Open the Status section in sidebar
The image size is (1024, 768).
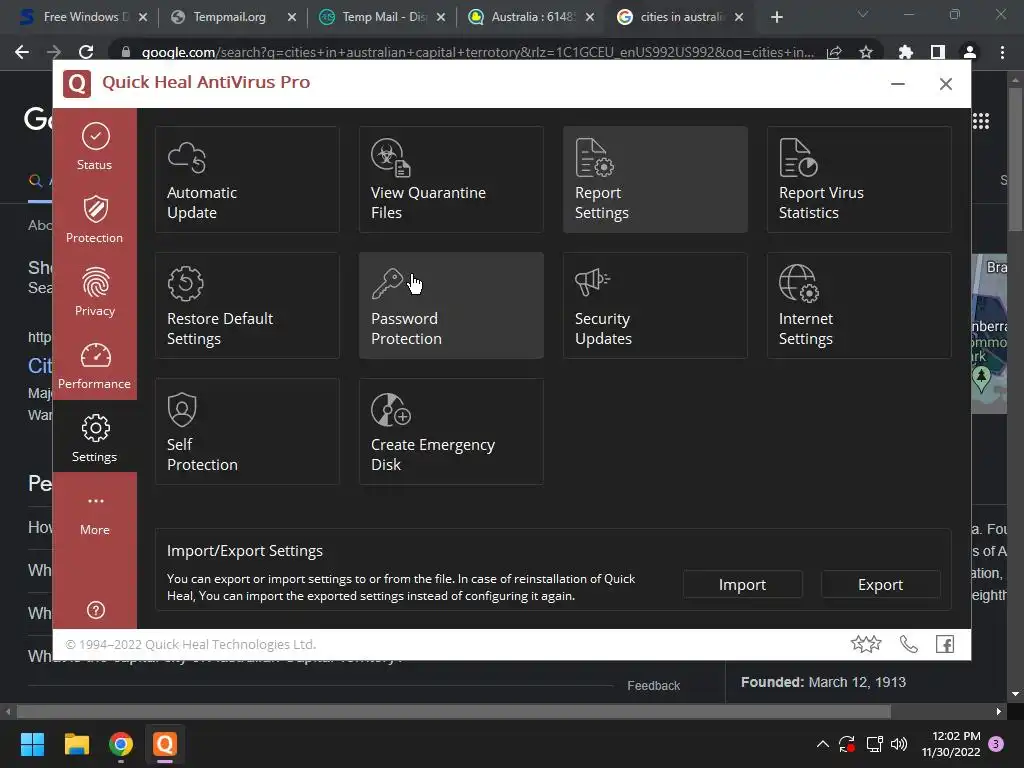coord(95,147)
